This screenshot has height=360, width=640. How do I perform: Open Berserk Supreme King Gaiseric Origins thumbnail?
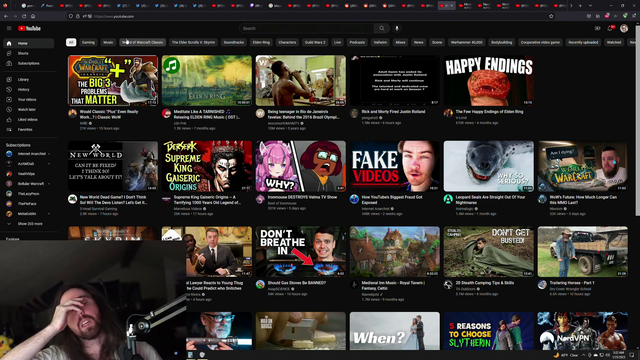click(207, 166)
